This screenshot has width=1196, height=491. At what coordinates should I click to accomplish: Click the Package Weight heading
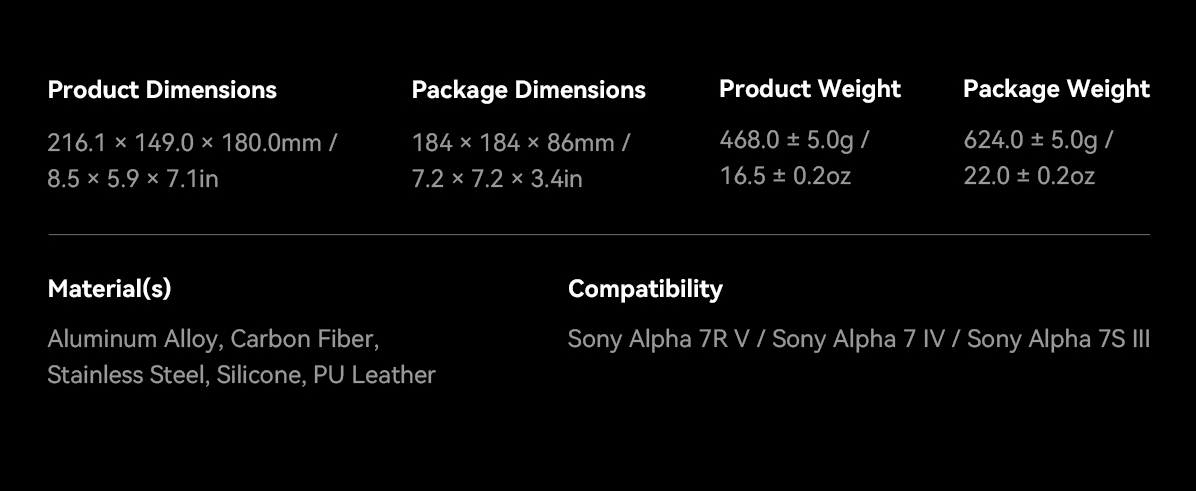coord(1056,89)
